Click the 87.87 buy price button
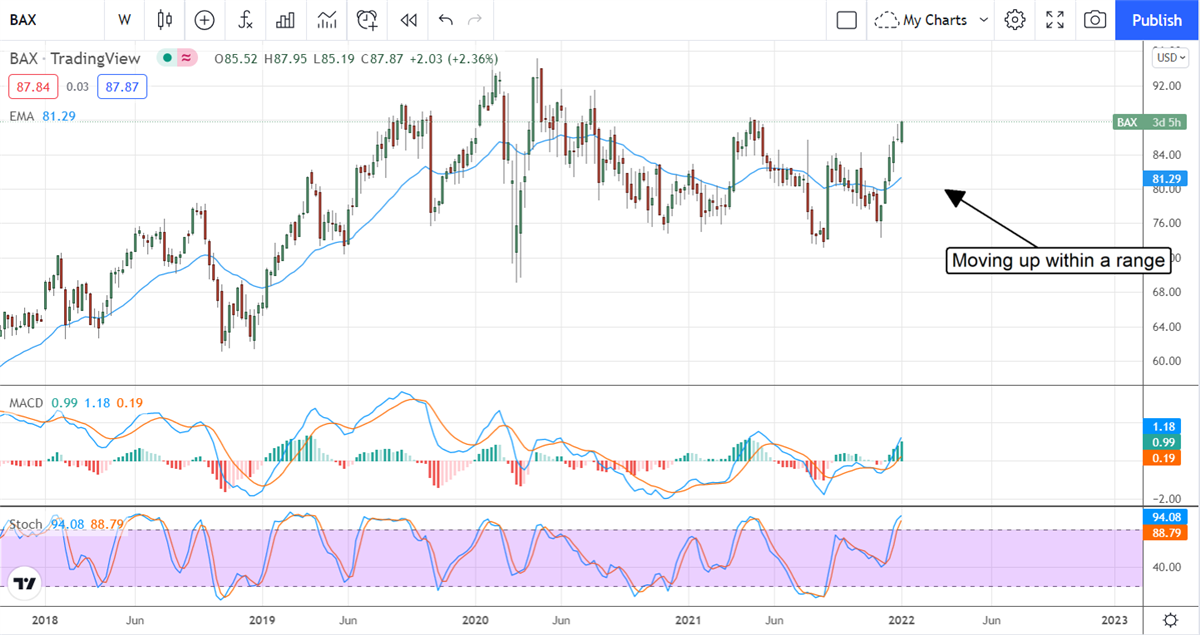 (122, 87)
